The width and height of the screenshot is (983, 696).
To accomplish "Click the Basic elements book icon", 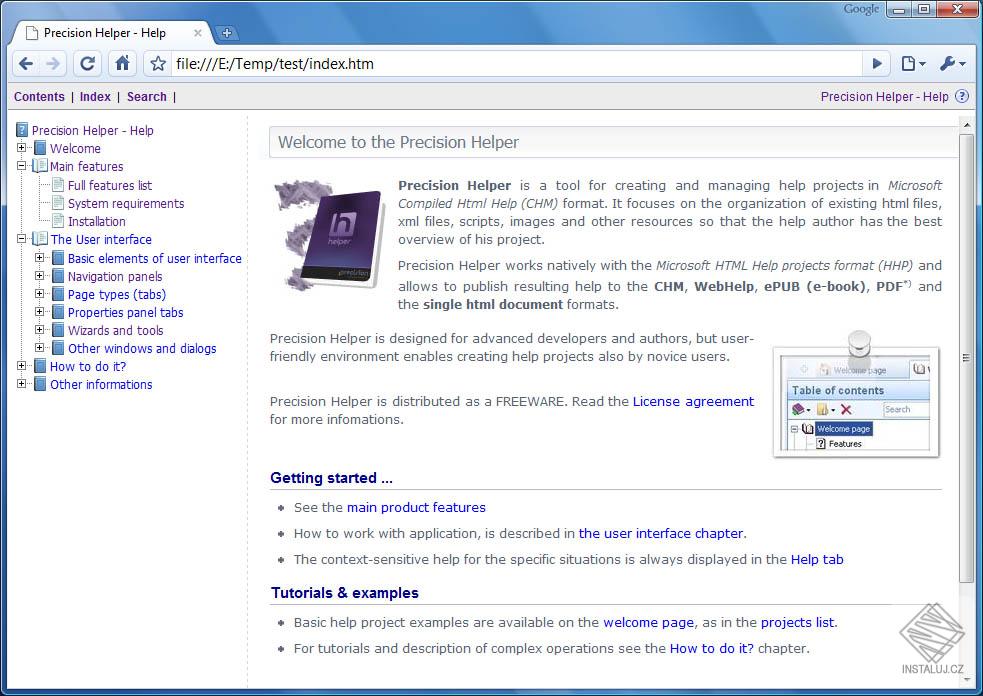I will [x=58, y=258].
